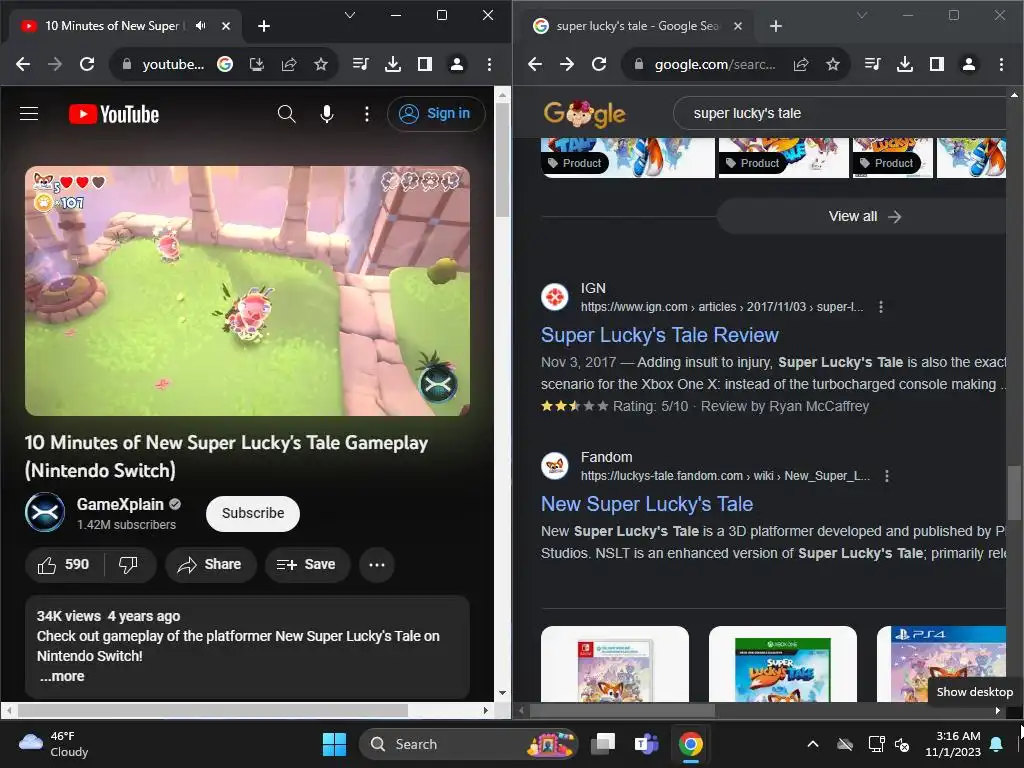Click the youtube address bar

[x=173, y=64]
